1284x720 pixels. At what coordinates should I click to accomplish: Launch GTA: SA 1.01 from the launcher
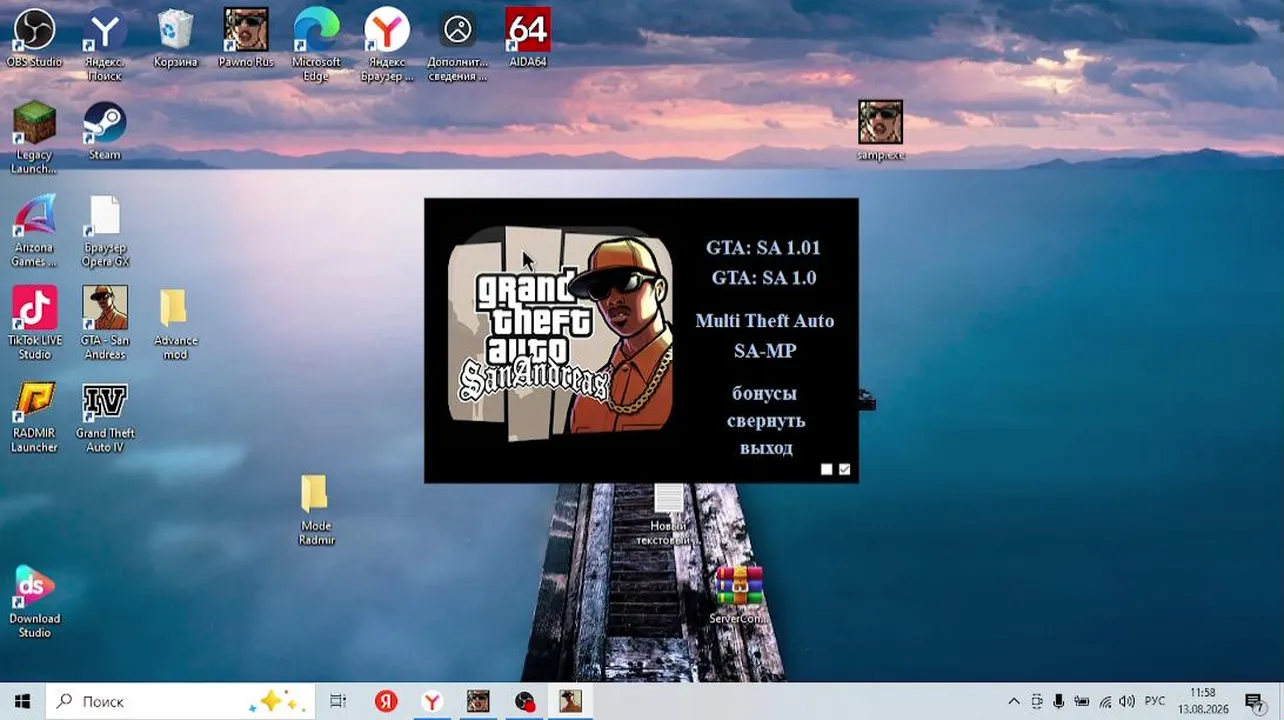[763, 248]
